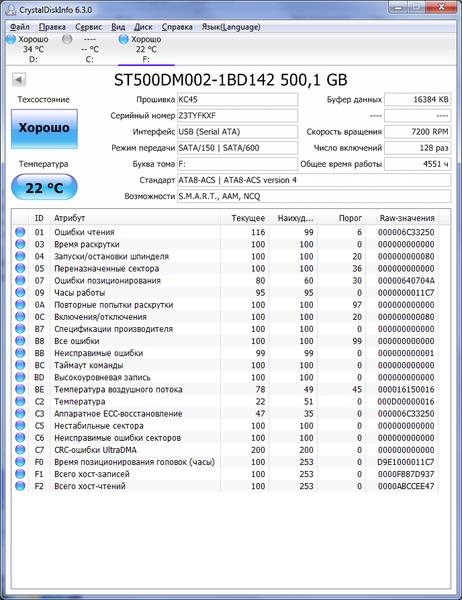Screen dimensions: 462x600
Task: Click the 22 °C temperature button
Action: tap(44, 187)
